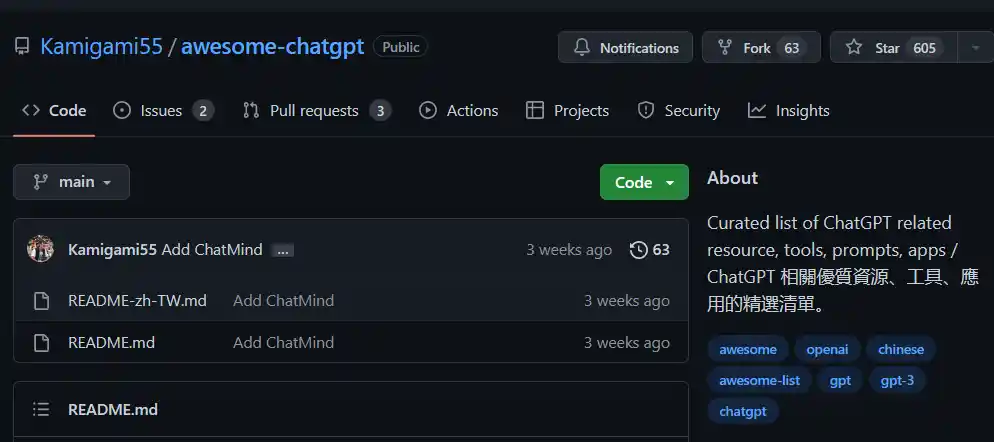
Task: Toggle Notifications for this repository
Action: click(x=625, y=48)
